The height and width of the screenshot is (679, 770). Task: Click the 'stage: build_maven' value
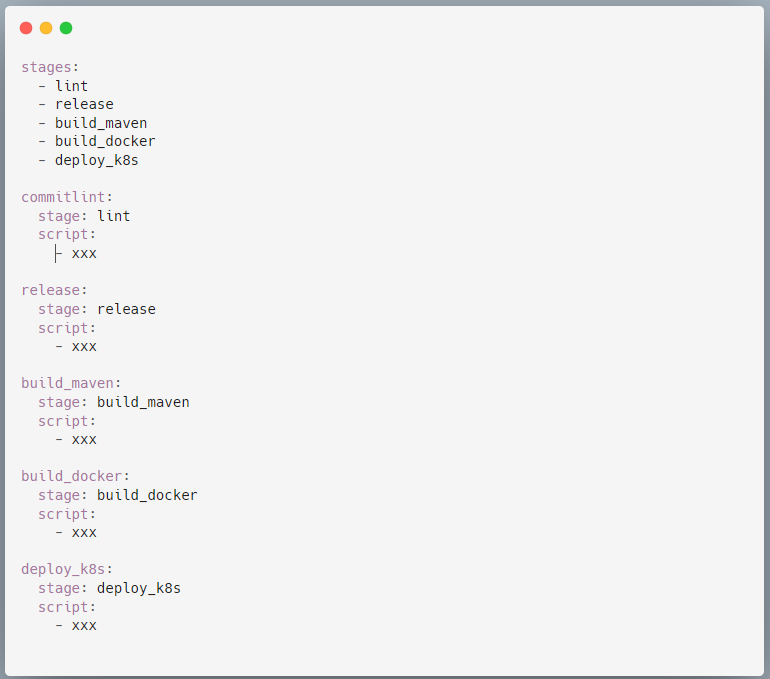point(143,403)
